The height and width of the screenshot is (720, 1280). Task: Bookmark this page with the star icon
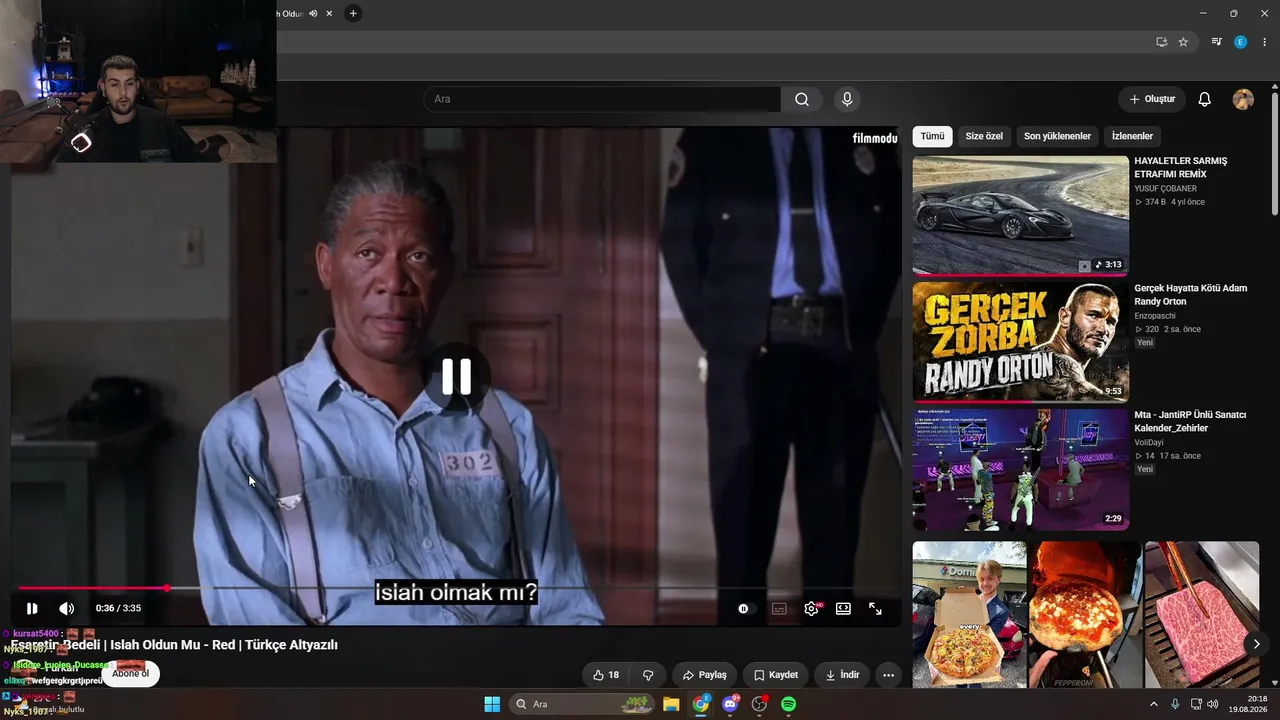coord(1183,42)
